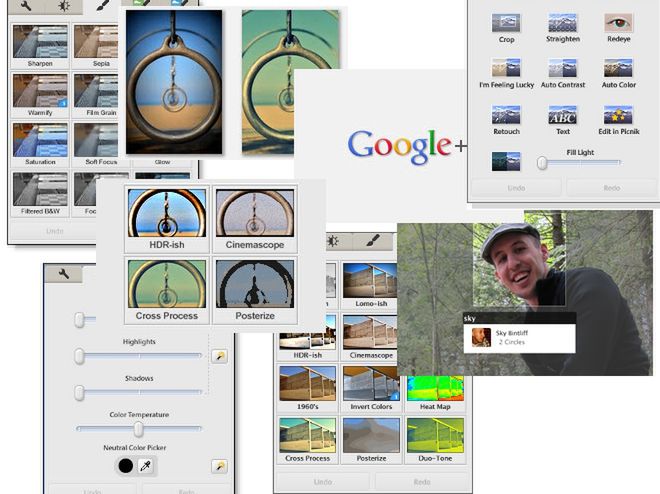Click the original blue ring photo

click(x=174, y=82)
